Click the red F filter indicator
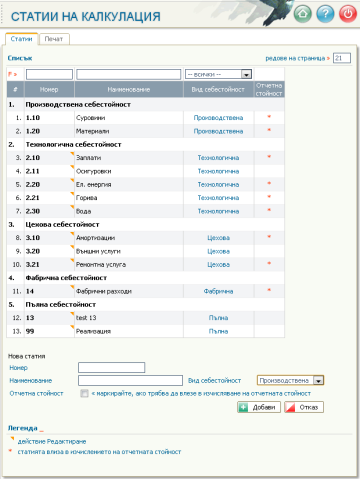The image size is (360, 479). [x=12, y=74]
